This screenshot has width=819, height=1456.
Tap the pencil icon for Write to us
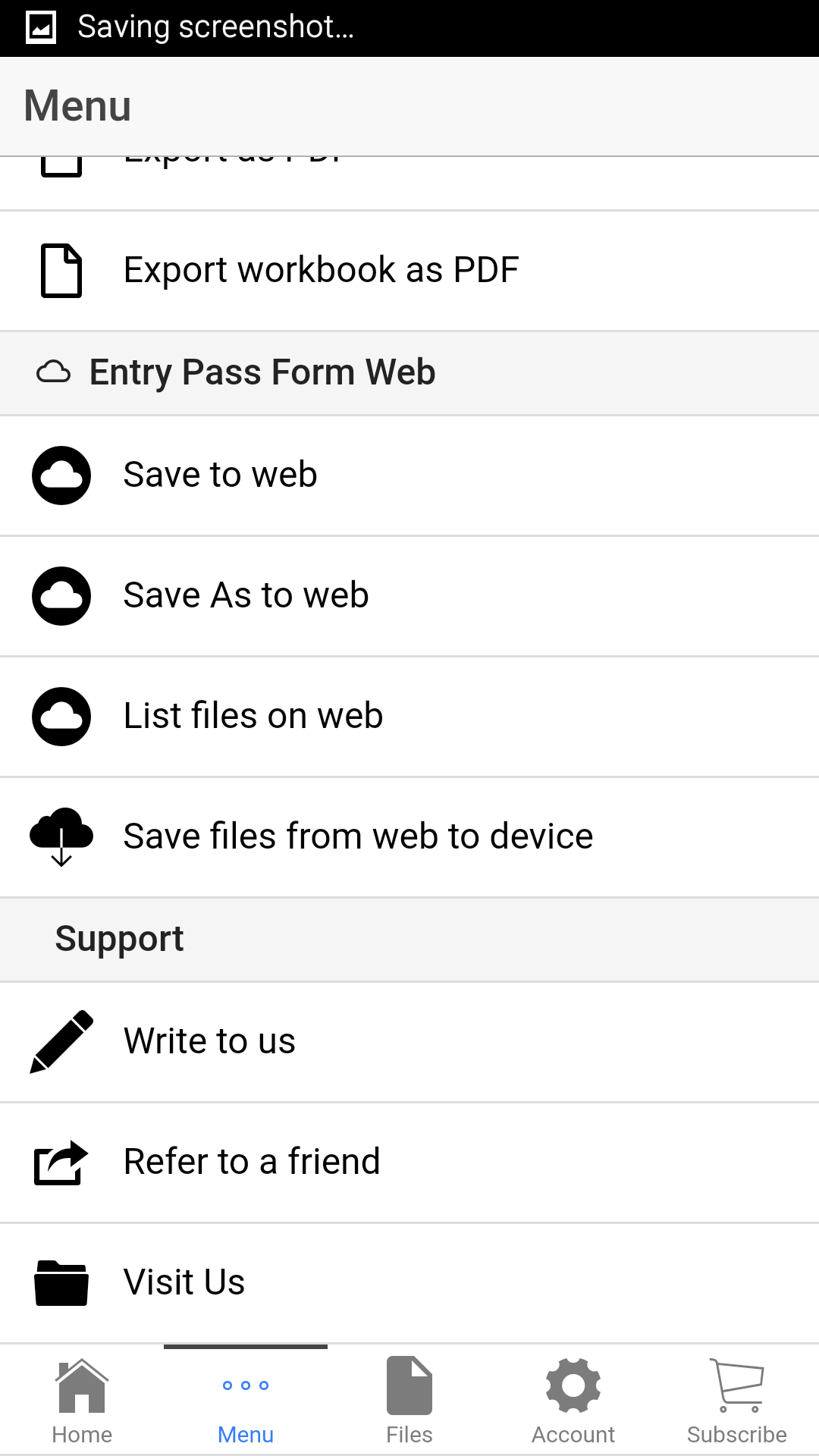click(x=61, y=1041)
